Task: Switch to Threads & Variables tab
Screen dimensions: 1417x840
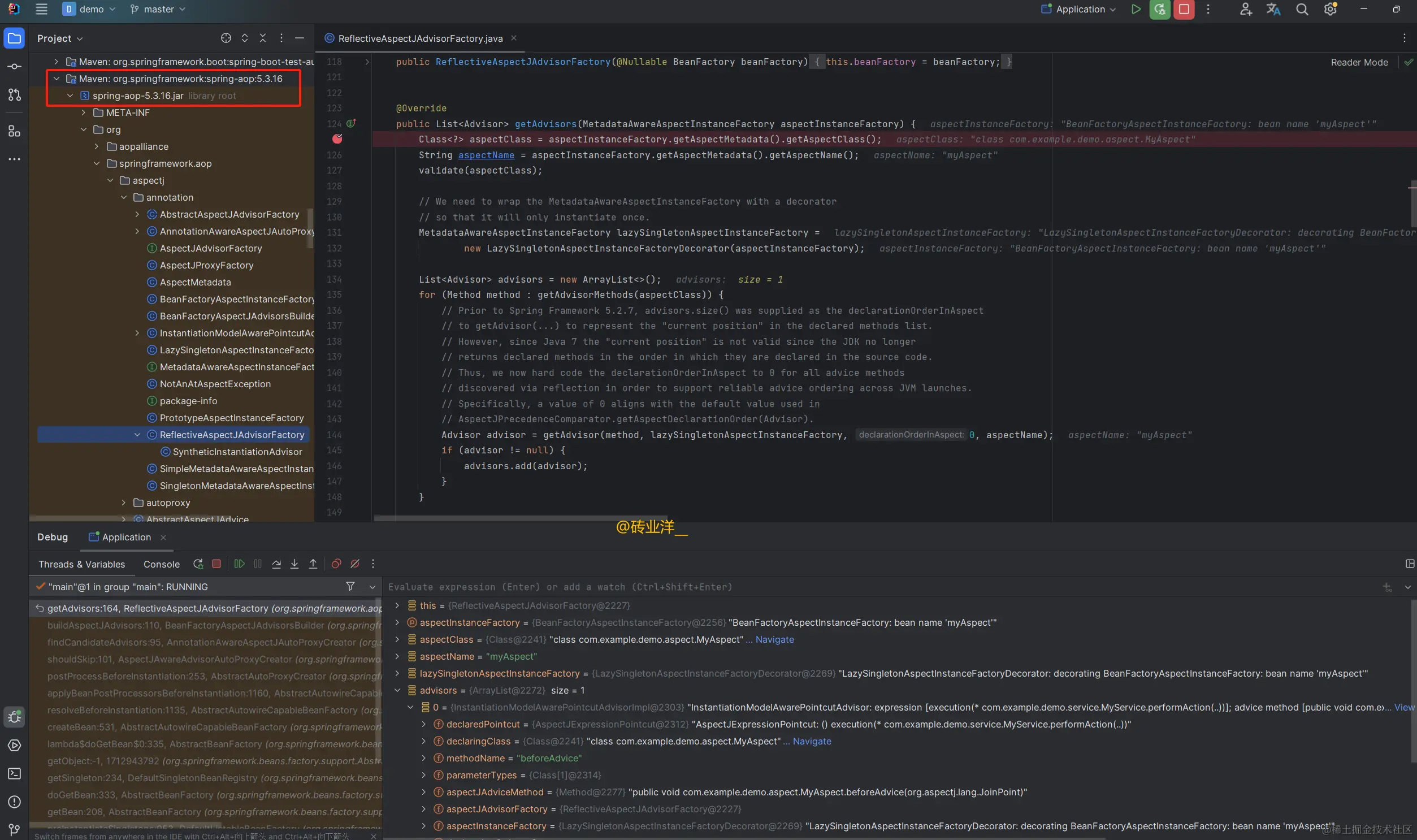Action: 81,564
